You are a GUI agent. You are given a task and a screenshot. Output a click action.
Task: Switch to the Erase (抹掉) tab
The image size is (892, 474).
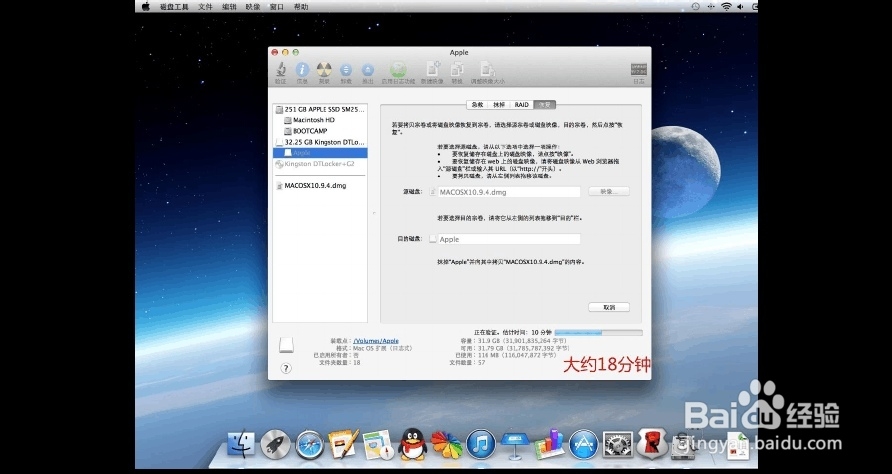[x=499, y=105]
